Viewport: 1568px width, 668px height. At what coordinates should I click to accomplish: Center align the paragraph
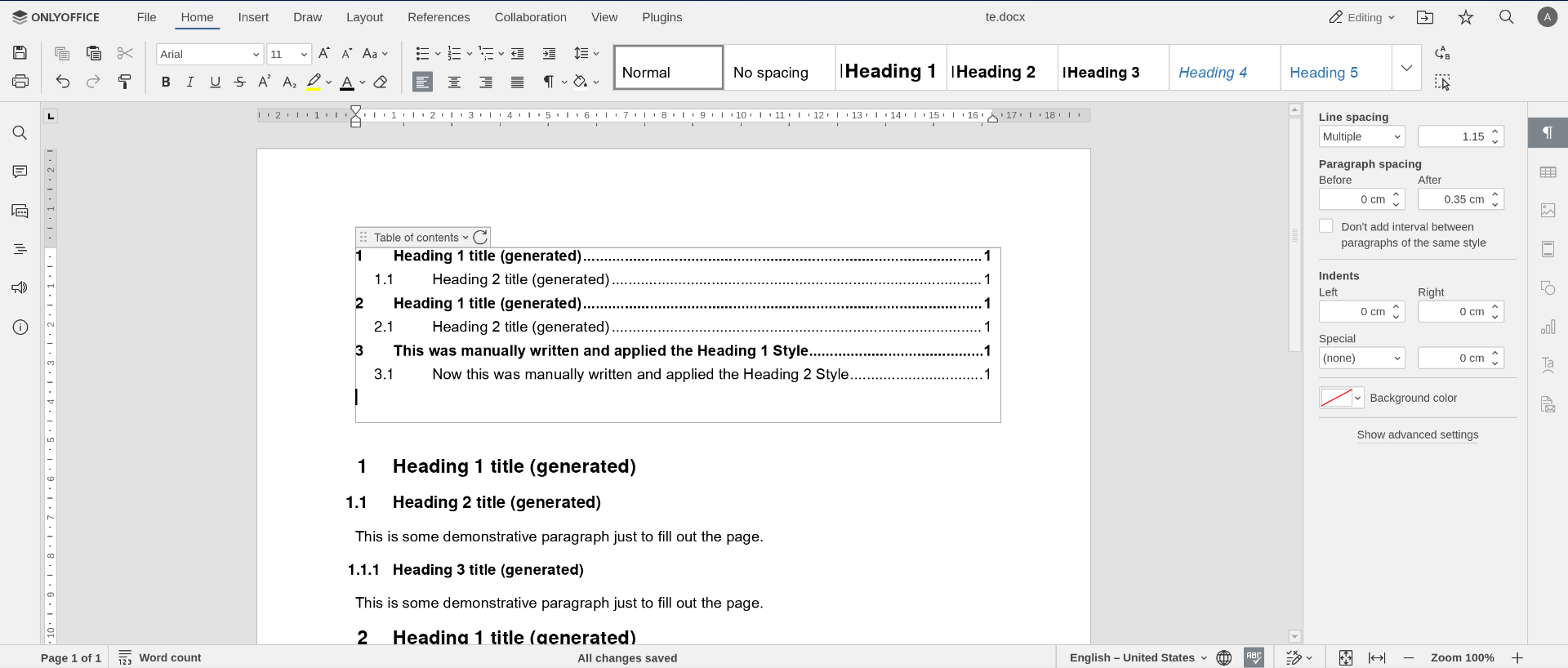[454, 82]
